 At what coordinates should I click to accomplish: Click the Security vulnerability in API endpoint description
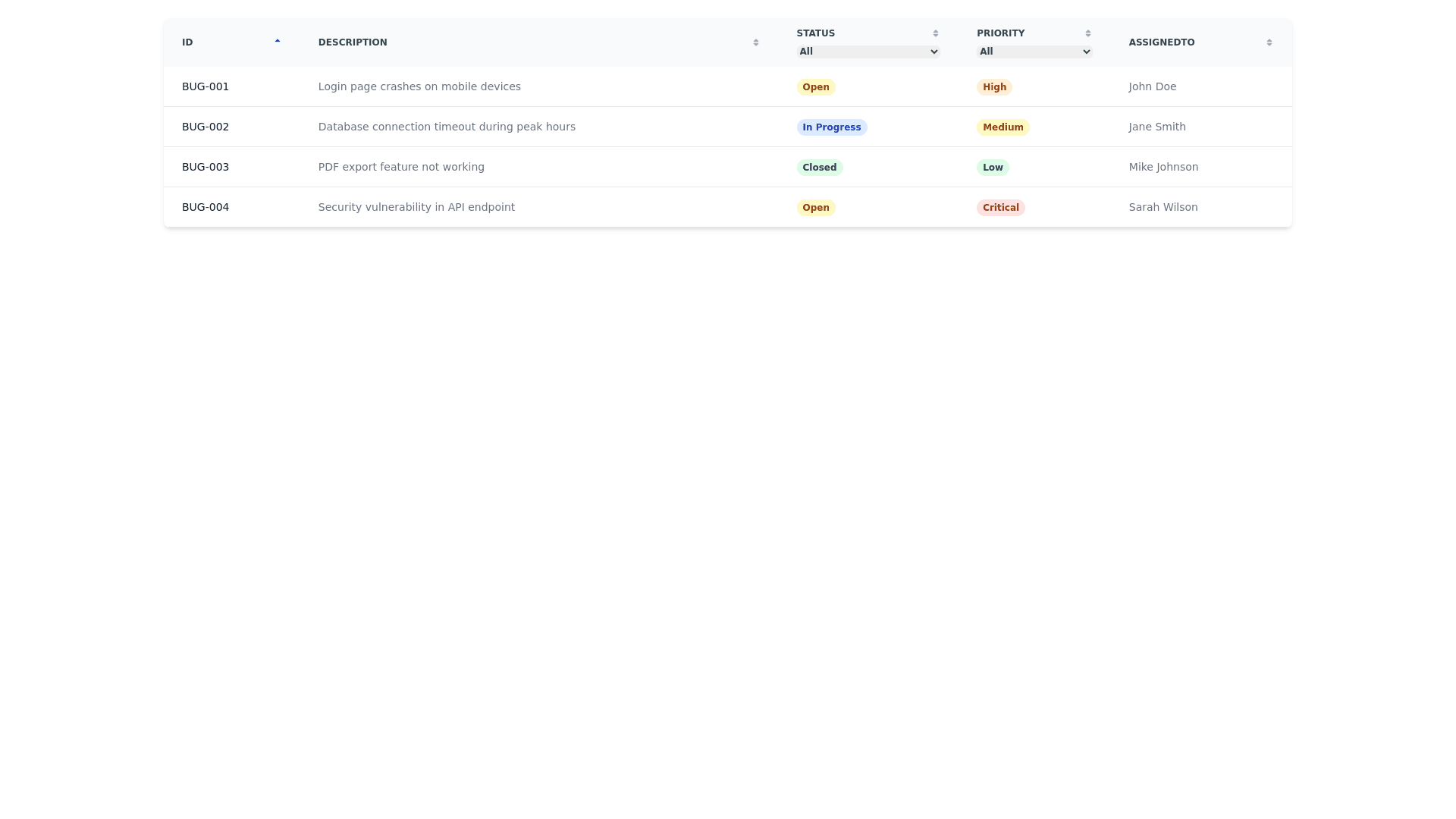click(416, 207)
